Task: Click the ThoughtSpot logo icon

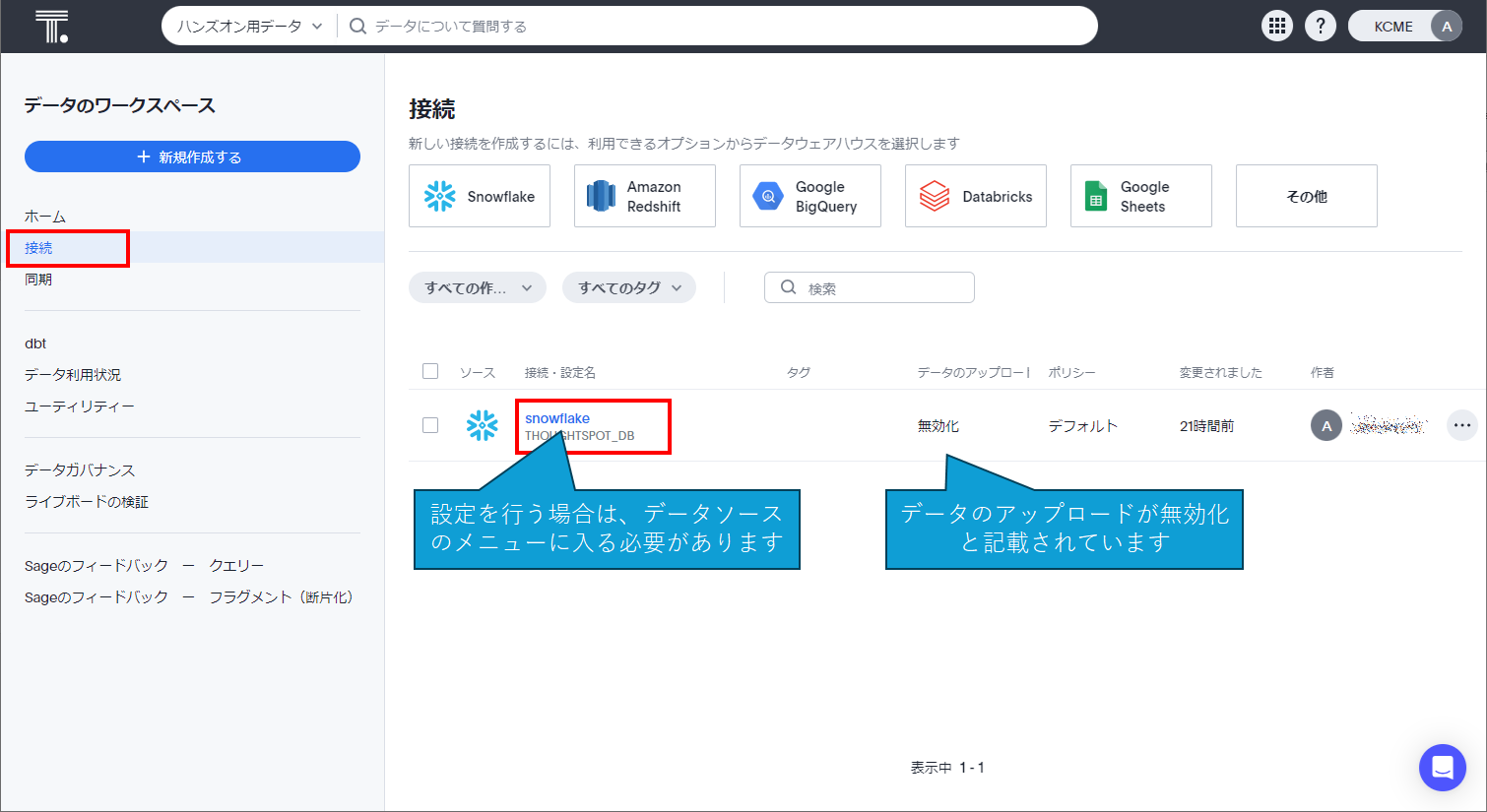Action: (51, 27)
